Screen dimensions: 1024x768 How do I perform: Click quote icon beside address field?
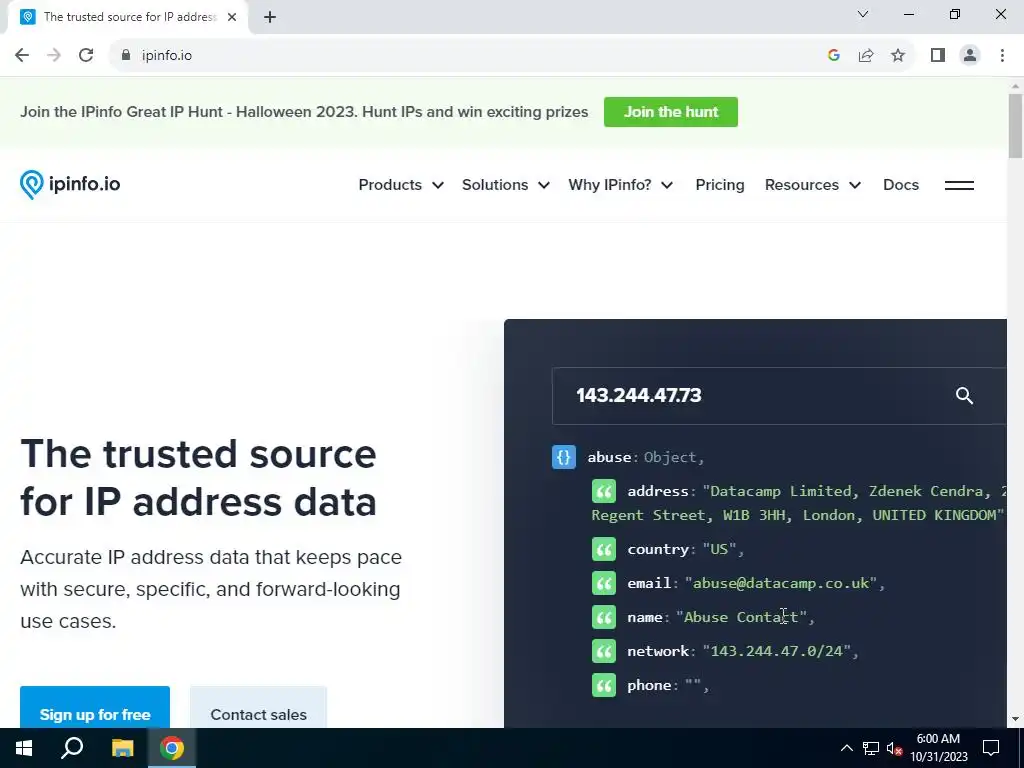(x=603, y=491)
